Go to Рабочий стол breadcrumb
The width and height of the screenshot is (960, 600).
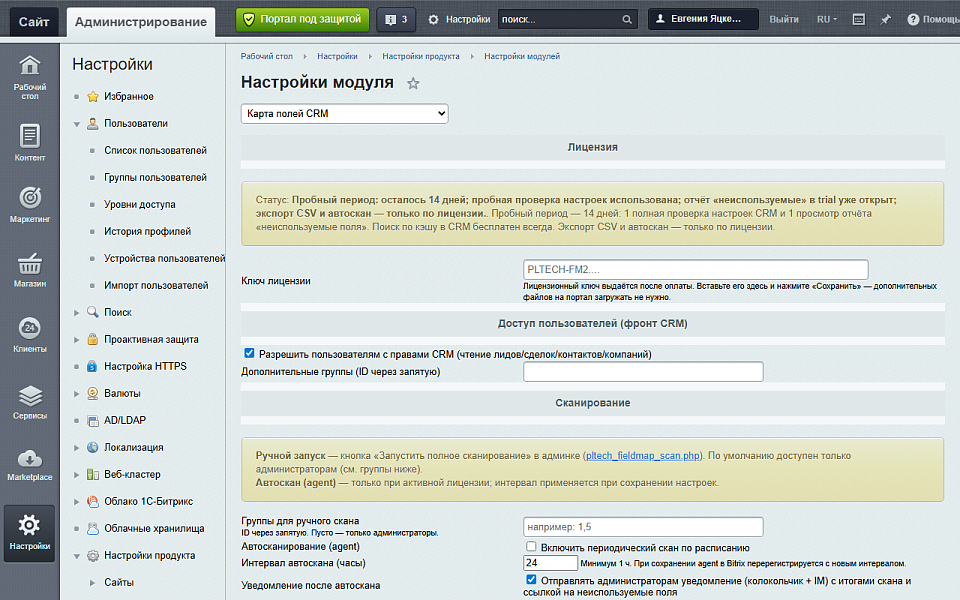click(x=266, y=56)
